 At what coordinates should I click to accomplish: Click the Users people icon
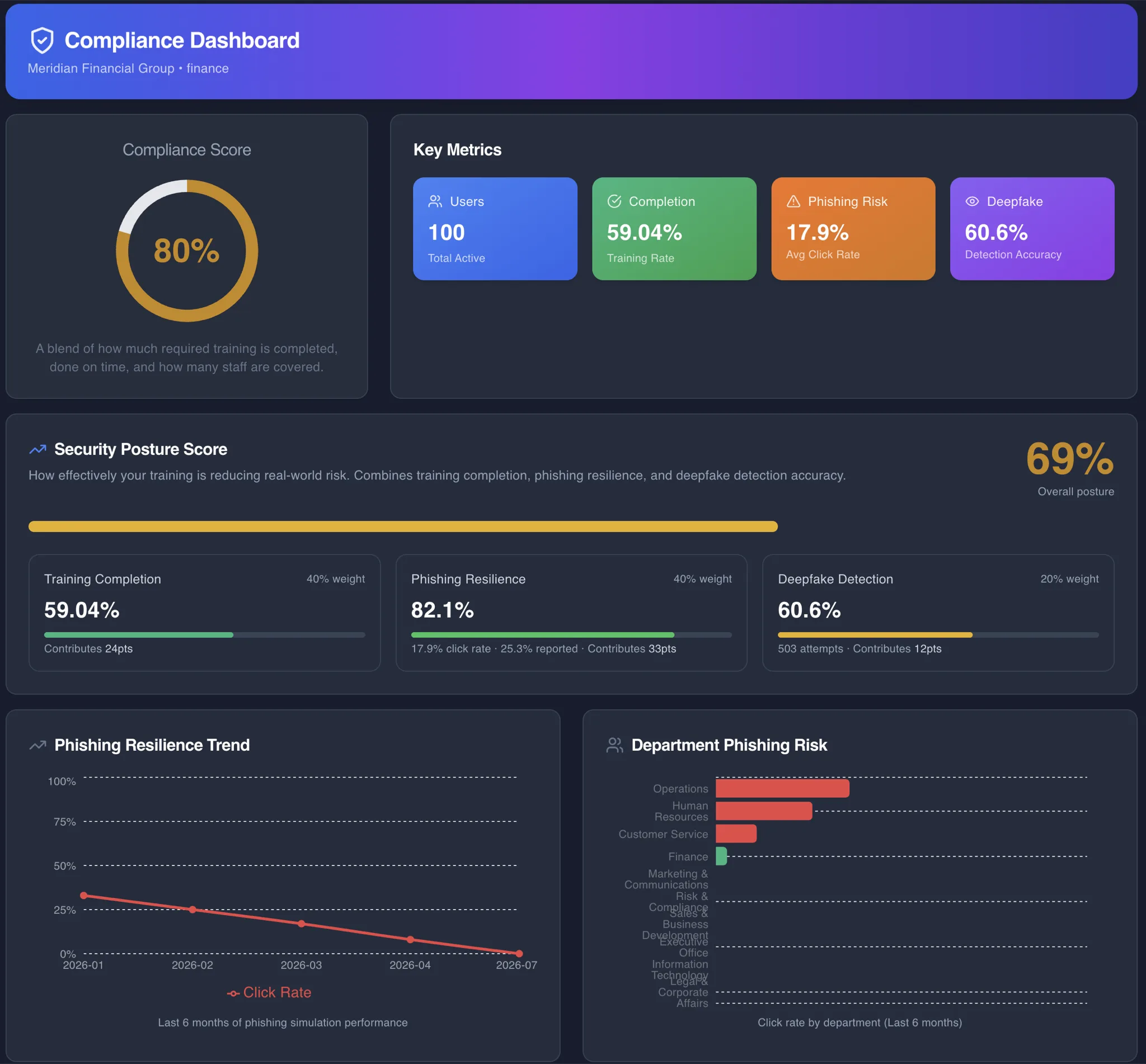[x=435, y=201]
